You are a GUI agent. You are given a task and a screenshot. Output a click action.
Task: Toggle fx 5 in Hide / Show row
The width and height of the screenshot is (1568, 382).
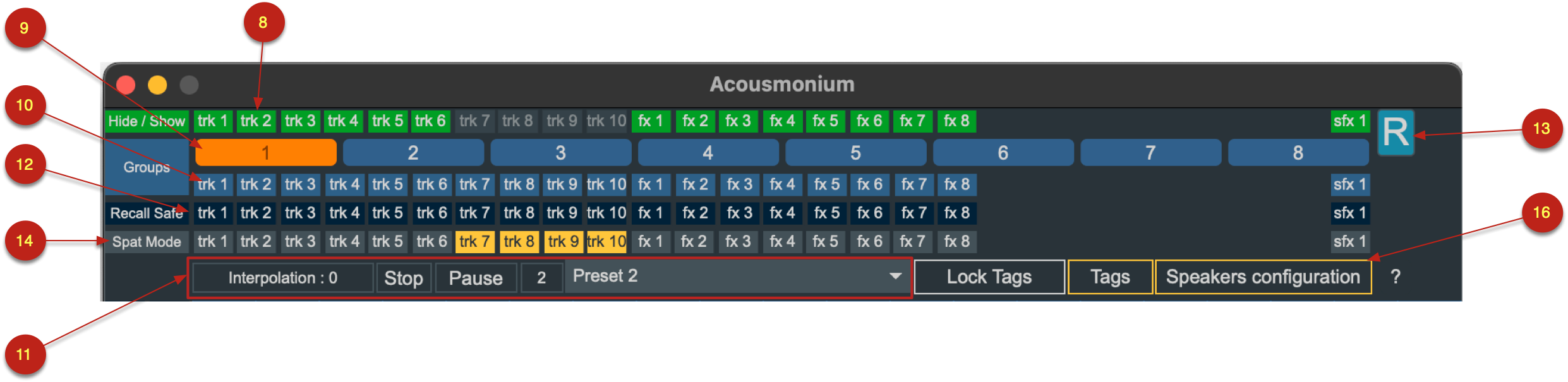pyautogui.click(x=825, y=121)
